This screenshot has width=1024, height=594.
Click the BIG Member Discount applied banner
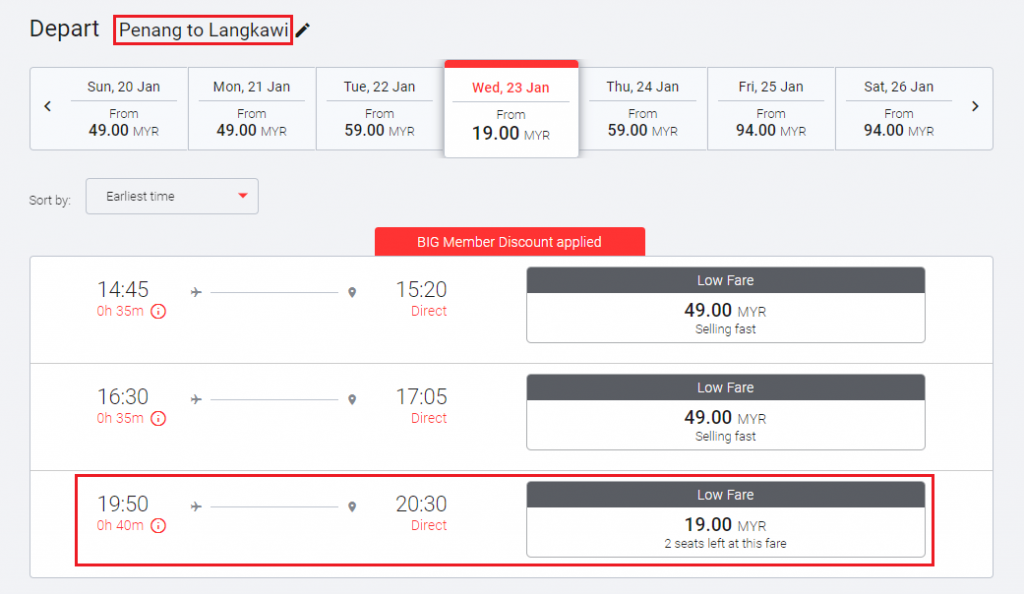pos(509,242)
